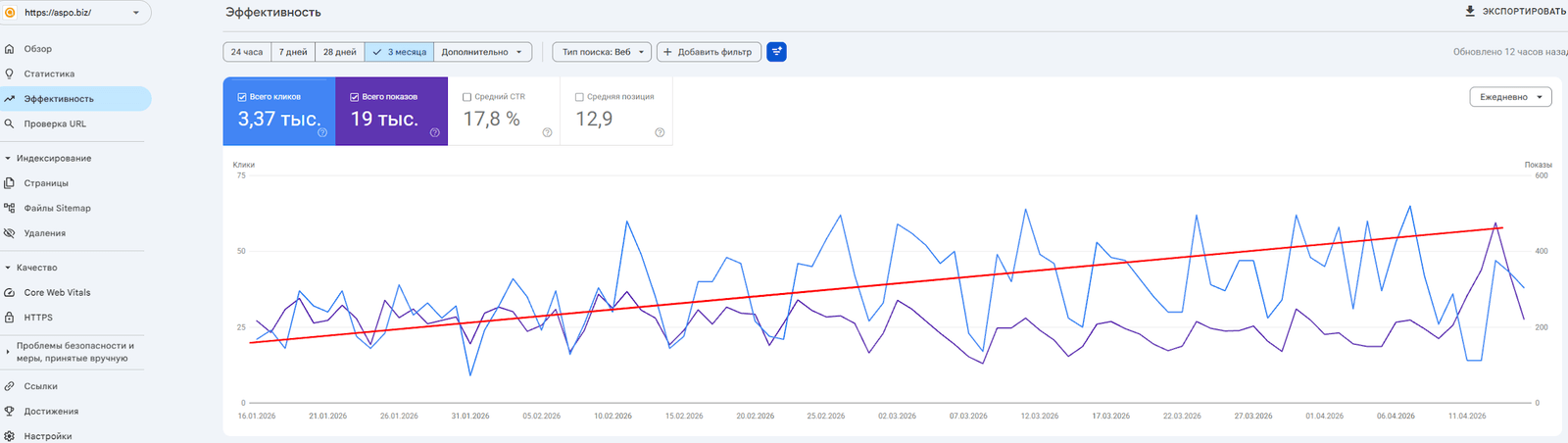Image resolution: width=1568 pixels, height=443 pixels.
Task: Click the help icon in Всего кликов card
Action: tap(322, 132)
